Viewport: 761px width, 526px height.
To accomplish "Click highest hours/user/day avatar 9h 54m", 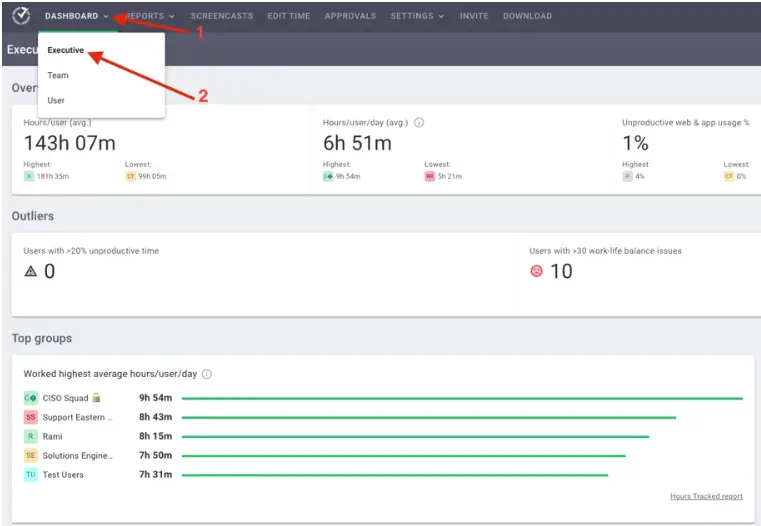I will [328, 176].
